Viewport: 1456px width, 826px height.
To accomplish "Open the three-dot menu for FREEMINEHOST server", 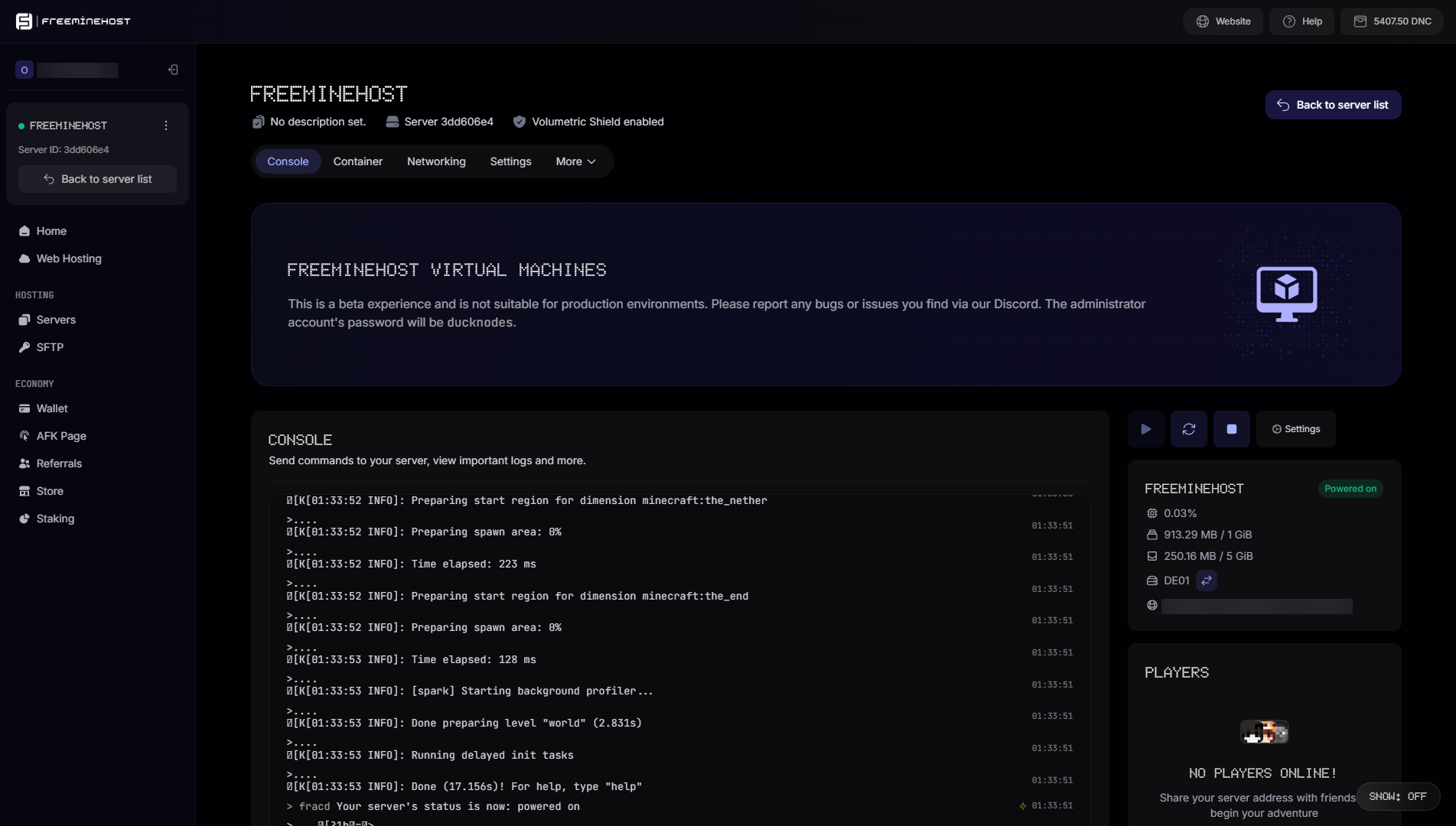I will pyautogui.click(x=166, y=125).
